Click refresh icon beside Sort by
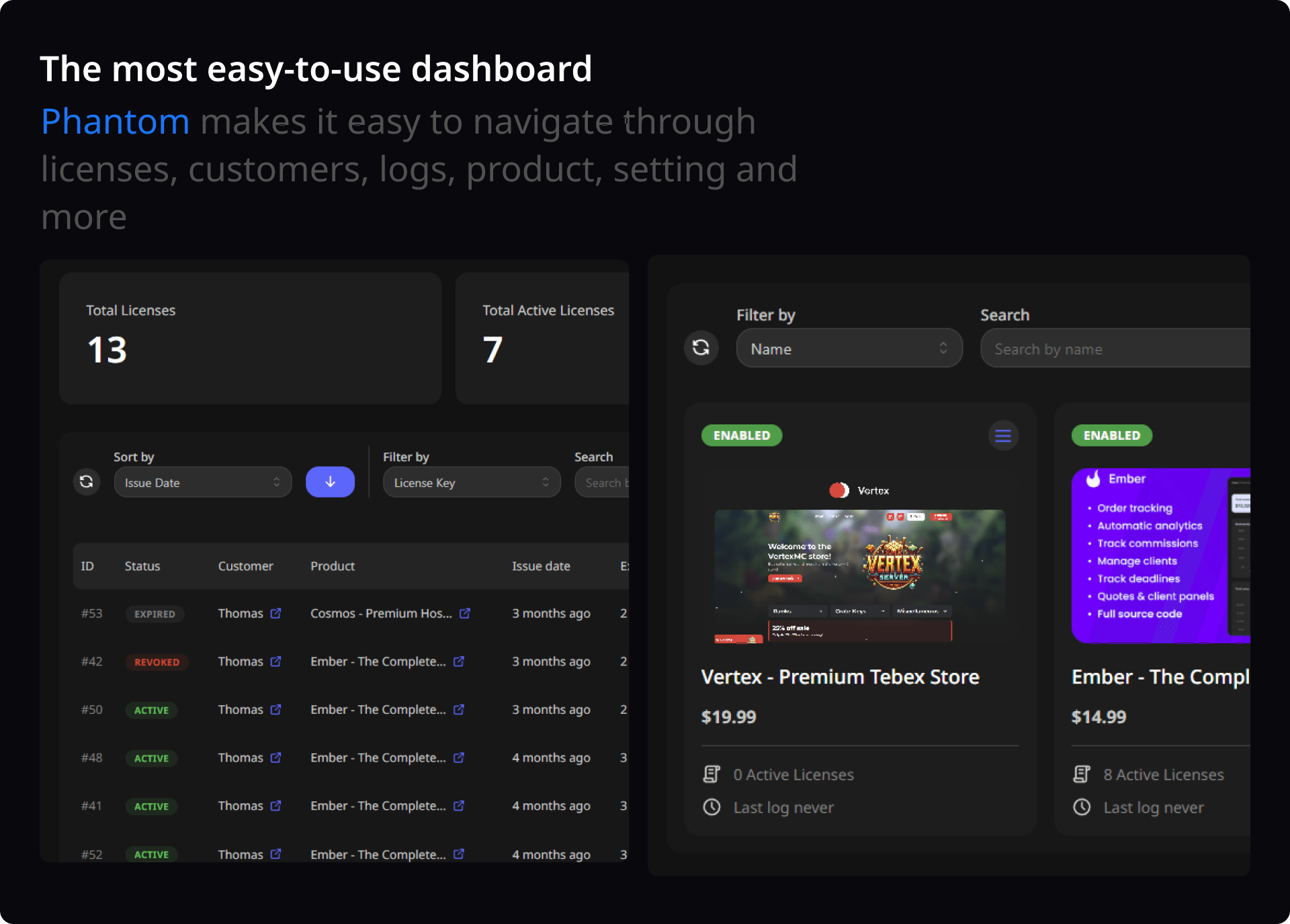This screenshot has height=924, width=1290. coord(87,481)
